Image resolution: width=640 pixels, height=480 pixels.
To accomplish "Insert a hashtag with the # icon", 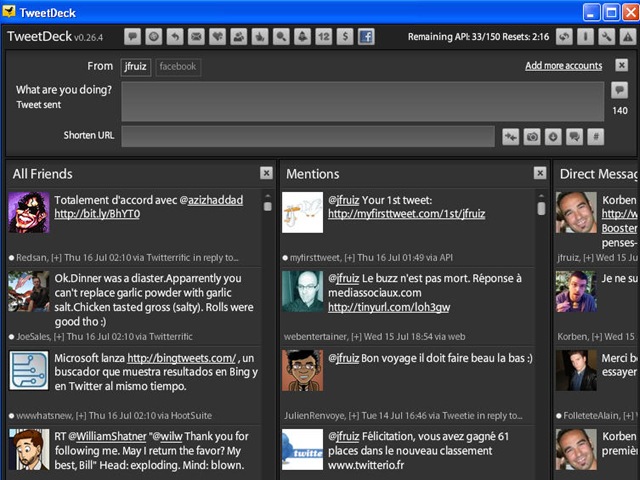I will [x=596, y=137].
